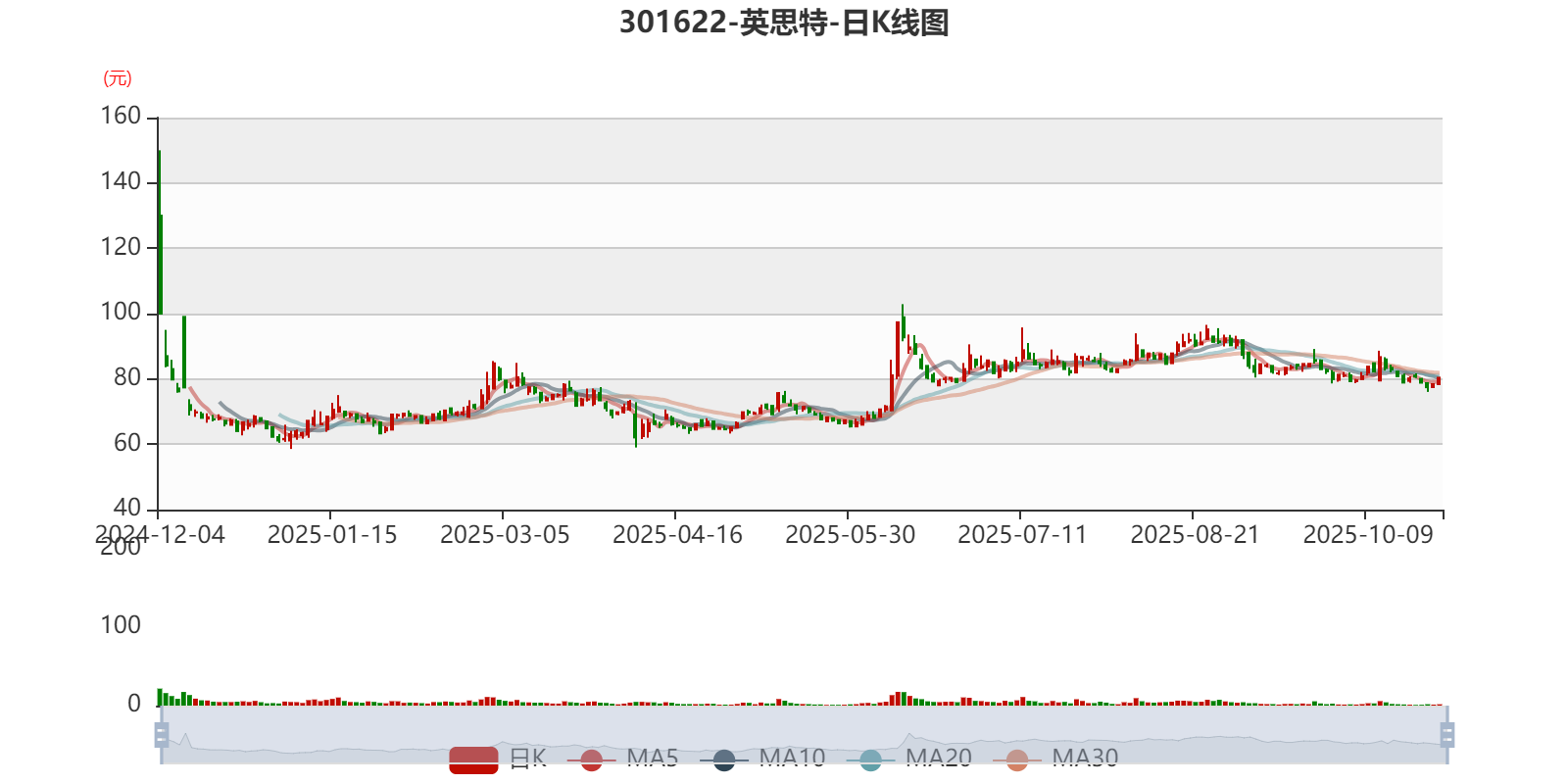Screen dimensions: 1568x784
Task: Click the right data zoom slider handle
Action: [1447, 734]
